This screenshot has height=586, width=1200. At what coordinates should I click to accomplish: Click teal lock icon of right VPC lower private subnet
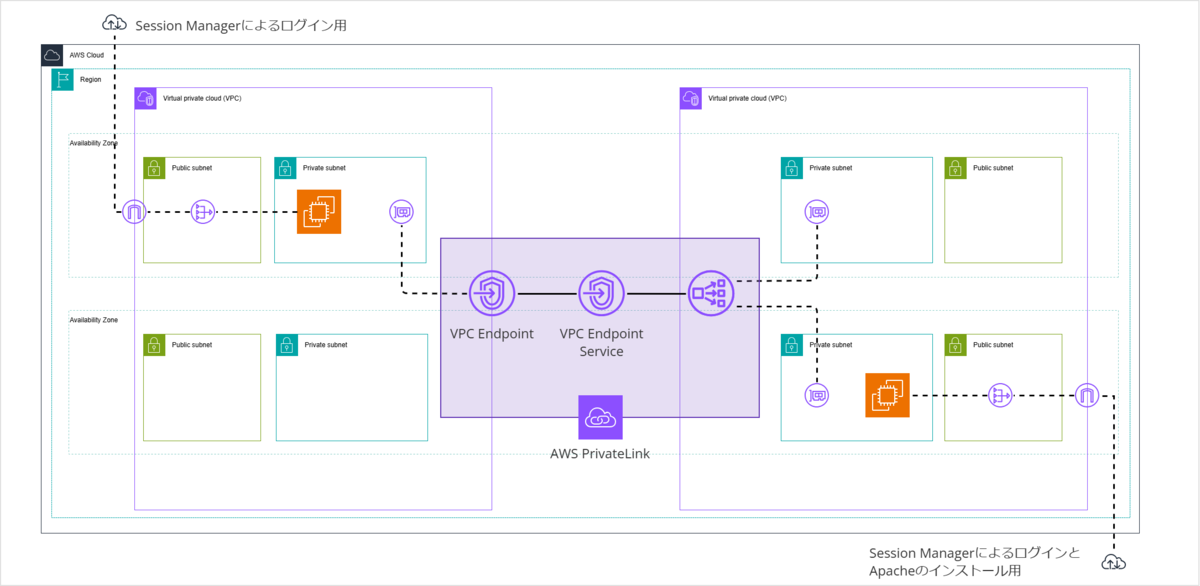click(792, 345)
